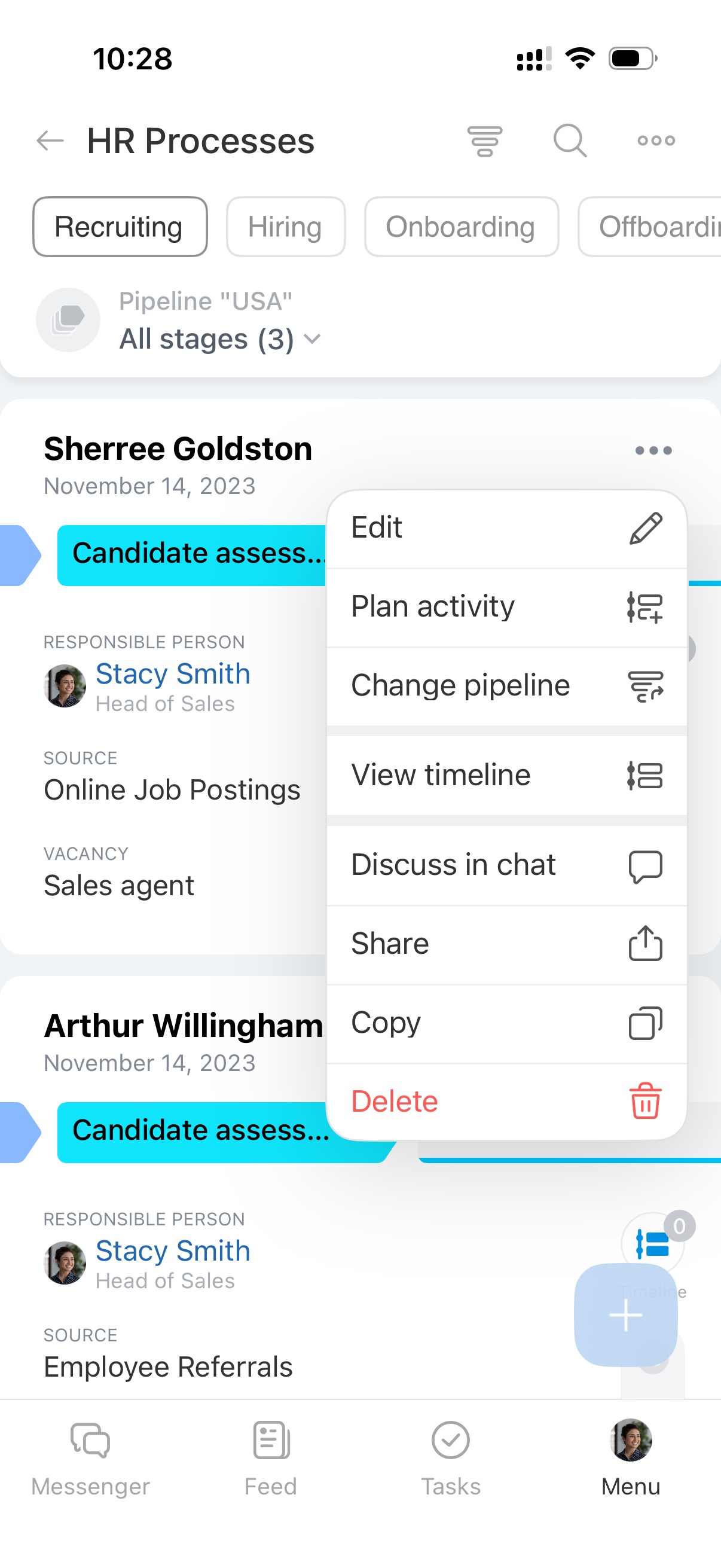Tap the blue plus add button
Screen dimensions: 721x1568
pos(625,1315)
